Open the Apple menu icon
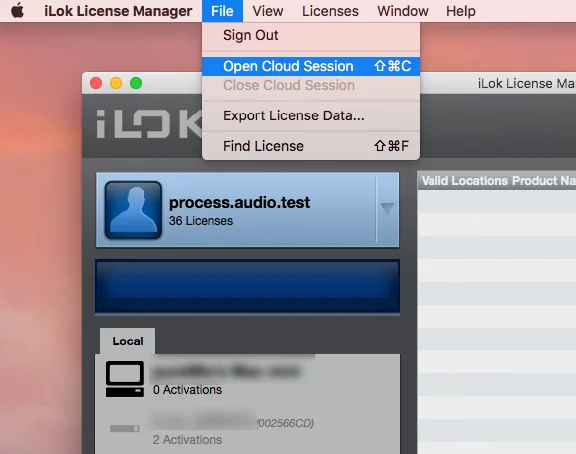Image resolution: width=576 pixels, height=454 pixels. (17, 11)
